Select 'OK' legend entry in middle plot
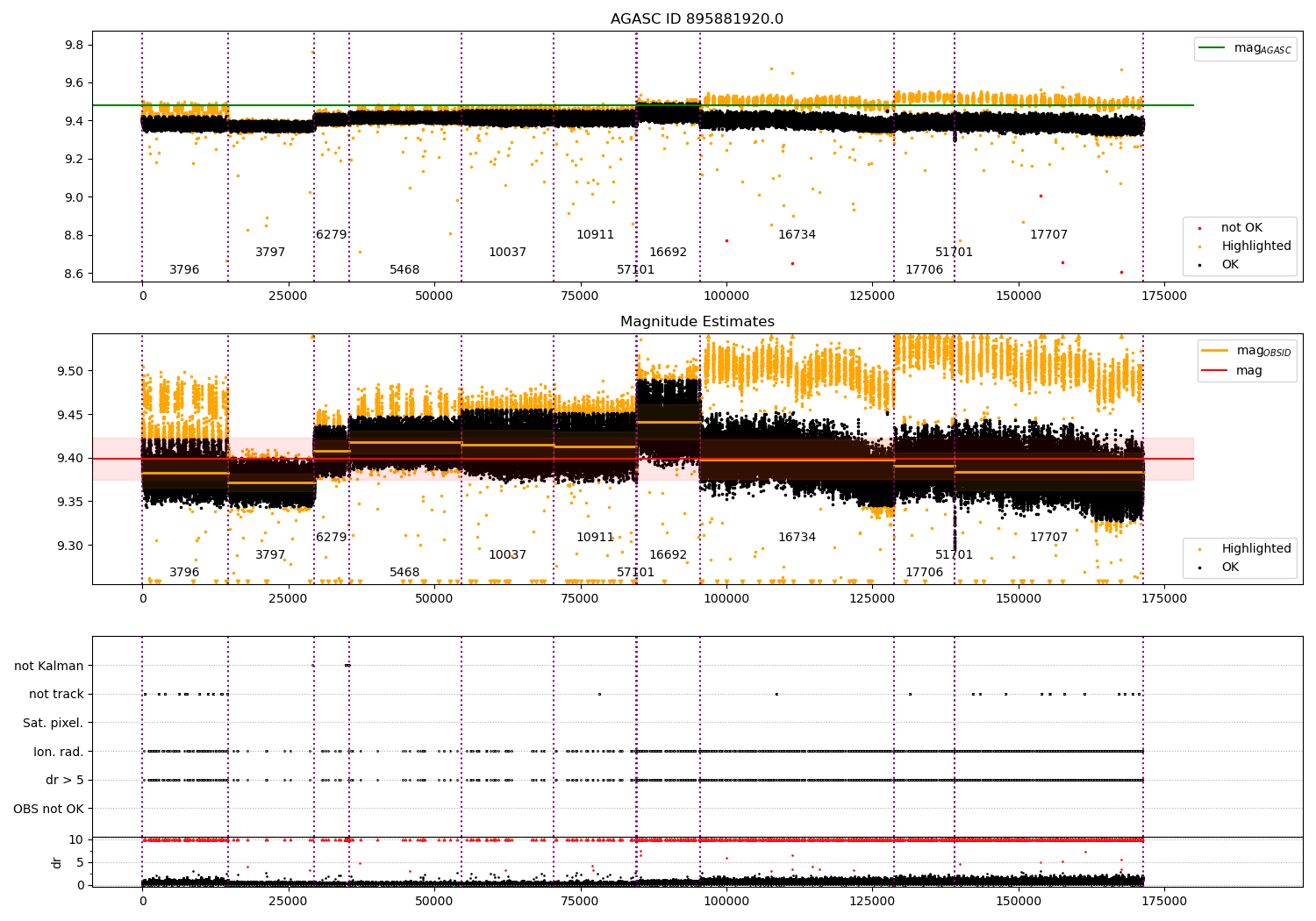The width and height of the screenshot is (1316, 921). [x=1230, y=568]
